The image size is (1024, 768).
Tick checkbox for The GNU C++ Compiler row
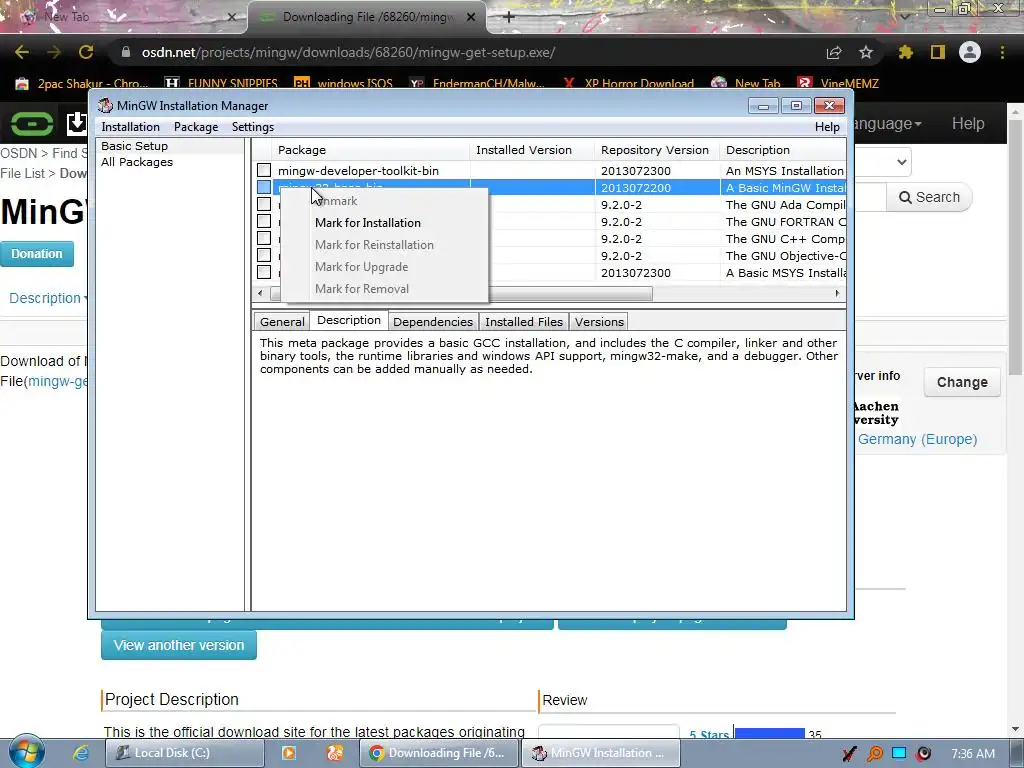click(x=264, y=238)
